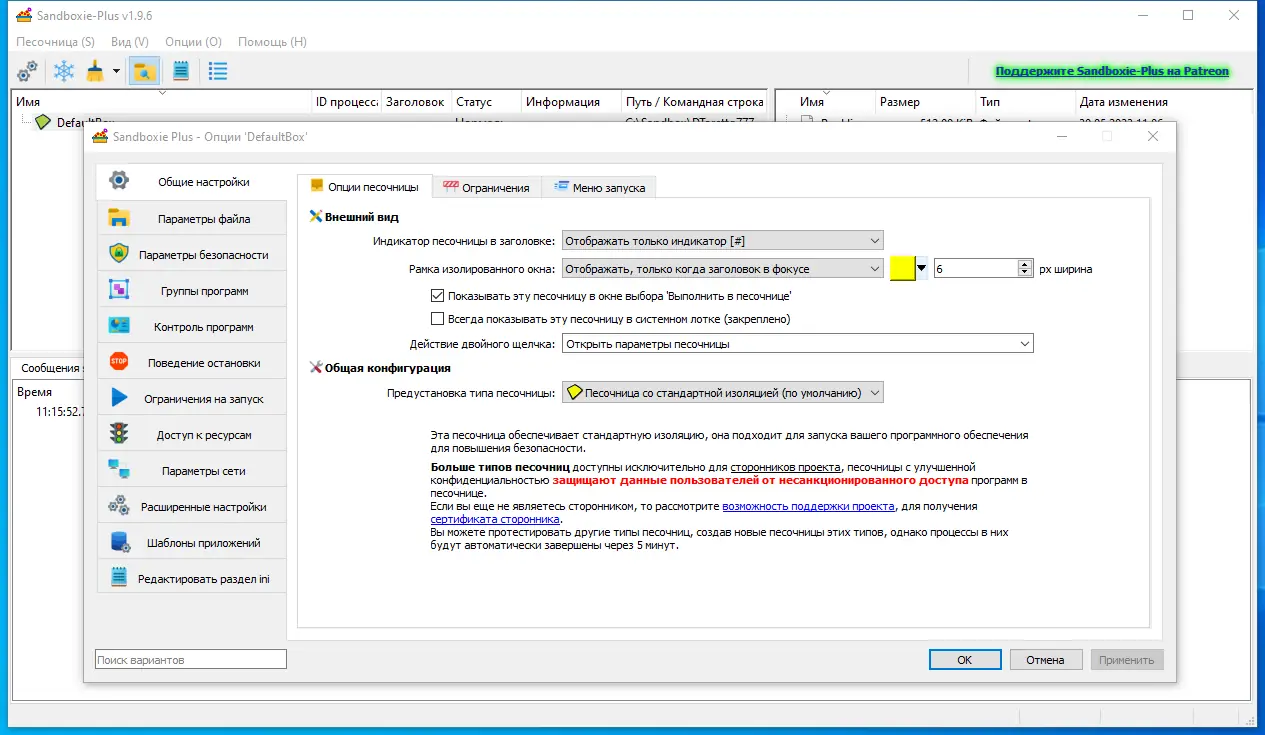Open the Опции (O) menu
Image resolution: width=1265 pixels, height=735 pixels.
[193, 42]
